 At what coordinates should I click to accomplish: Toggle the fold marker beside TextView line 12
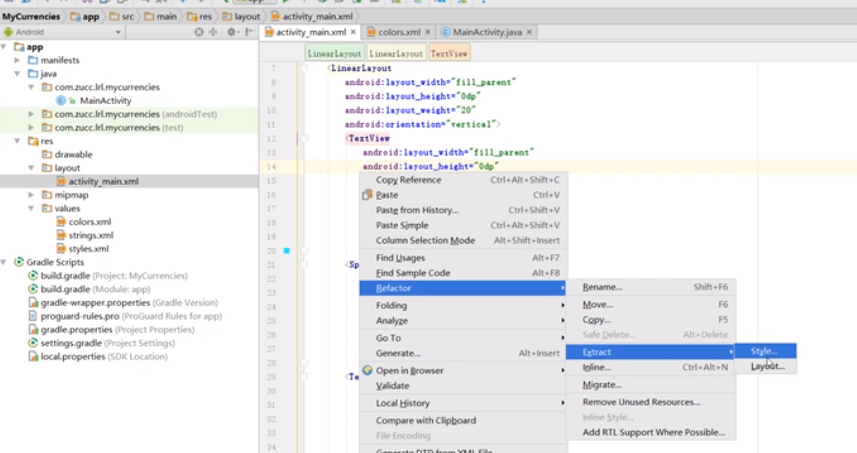click(x=304, y=138)
